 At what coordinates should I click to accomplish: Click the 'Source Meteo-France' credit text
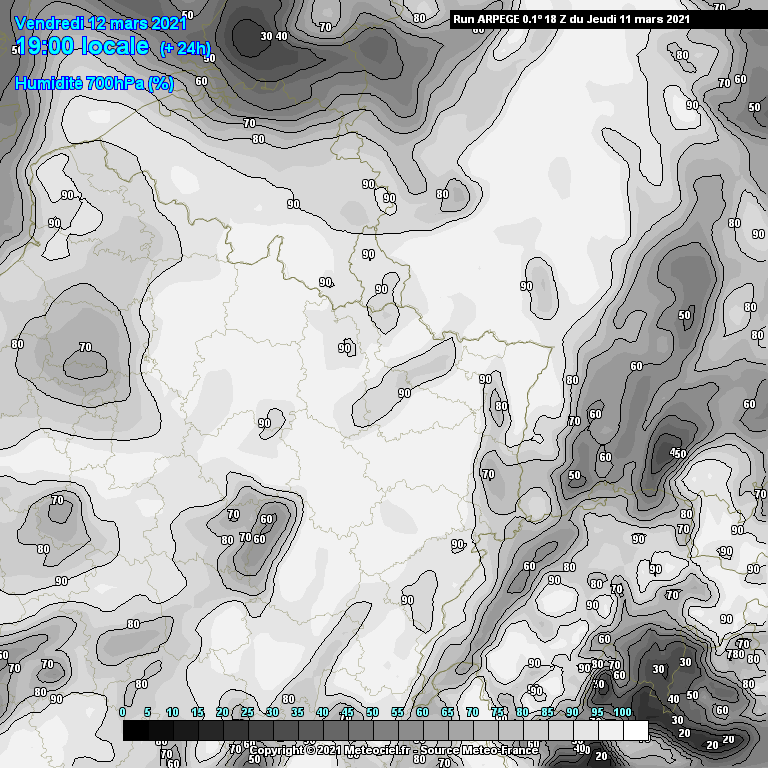tap(480, 750)
